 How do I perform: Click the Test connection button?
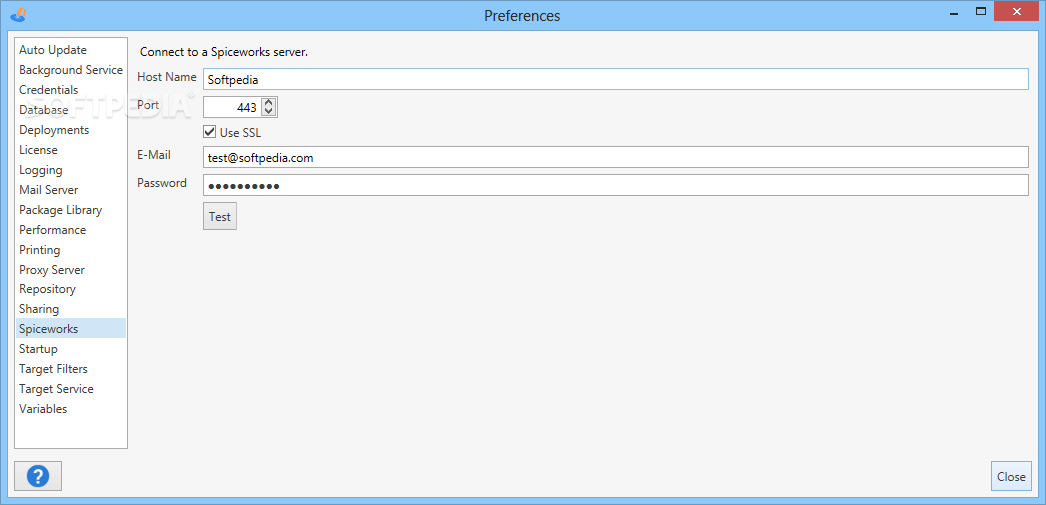(x=219, y=217)
